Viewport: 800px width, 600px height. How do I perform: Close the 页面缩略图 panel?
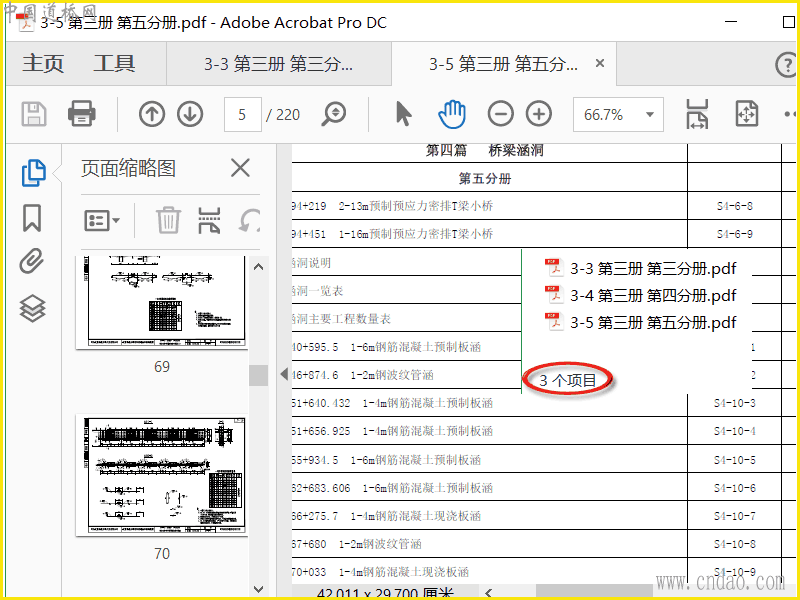coord(240,168)
